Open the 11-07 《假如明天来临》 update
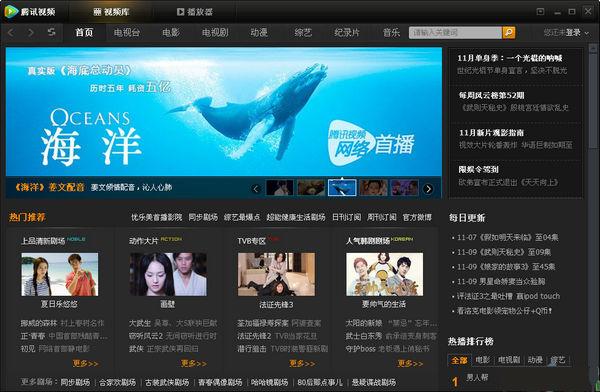The image size is (600, 392). point(507,237)
